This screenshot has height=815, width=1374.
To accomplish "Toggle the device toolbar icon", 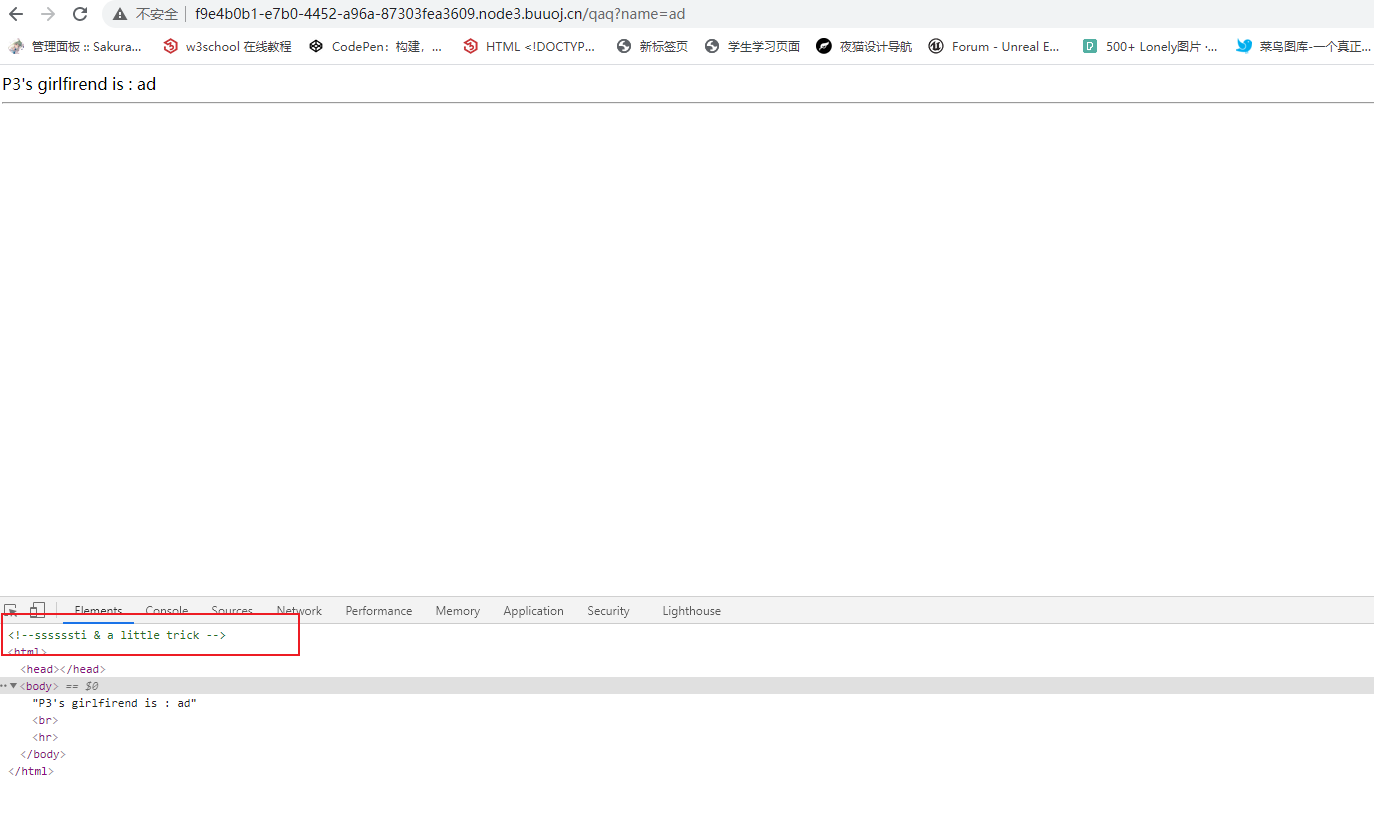I will pos(37,610).
